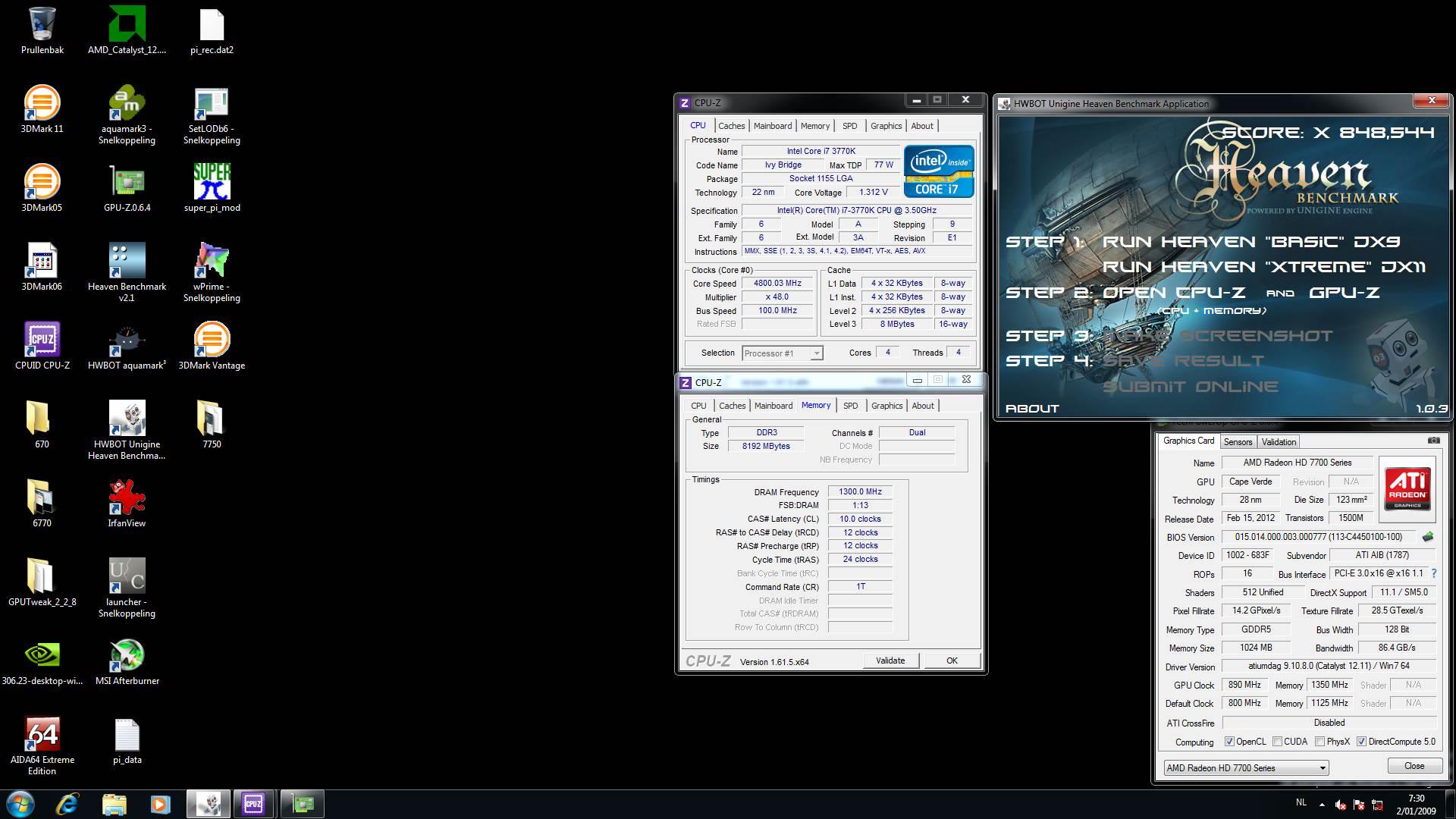This screenshot has height=819, width=1456.
Task: Open HWBOT aquamark3 desktop shortcut
Action: (x=127, y=347)
